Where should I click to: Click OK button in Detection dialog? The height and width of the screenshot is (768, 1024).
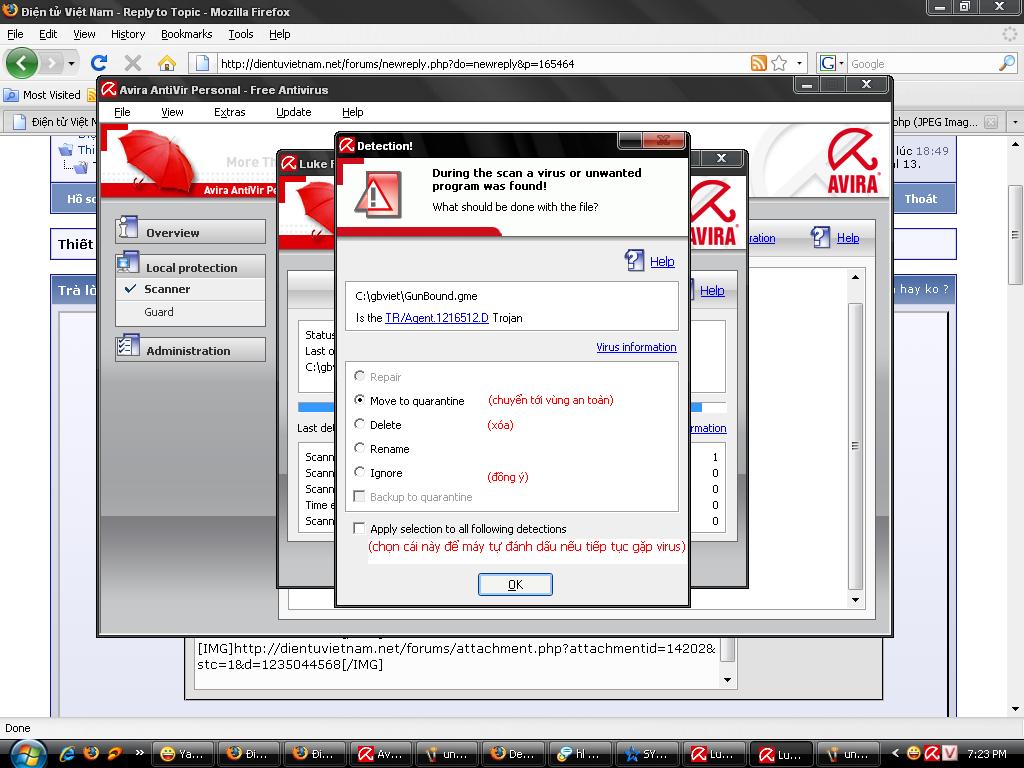515,584
